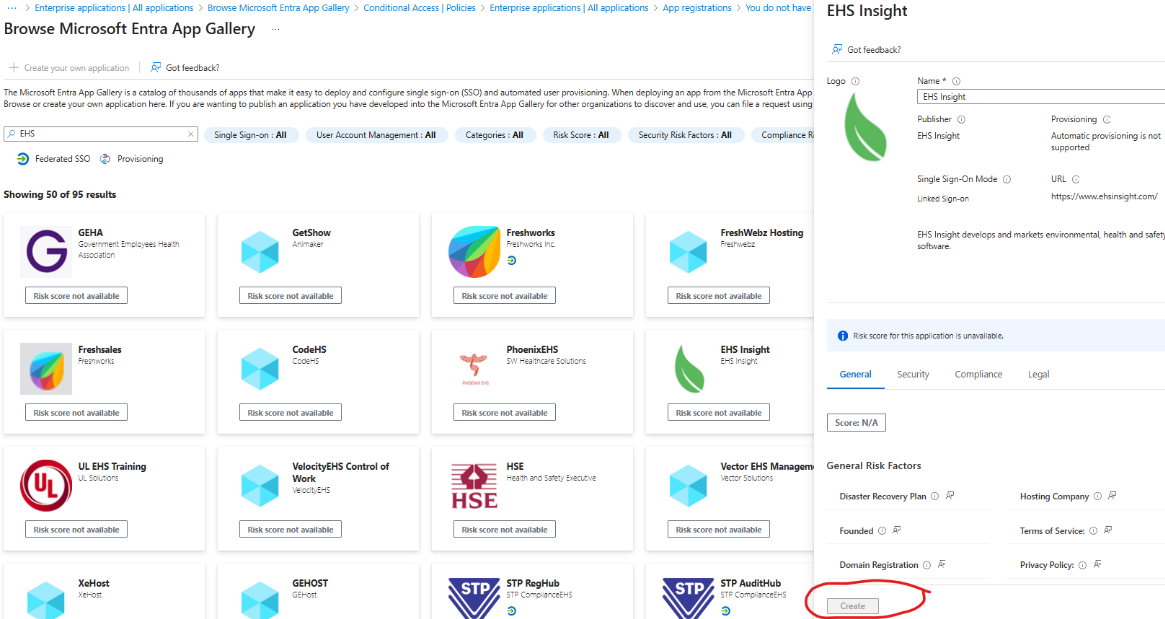Image resolution: width=1165 pixels, height=619 pixels.
Task: Click the Disaster Recovery Plan info icon
Action: pyautogui.click(x=935, y=496)
